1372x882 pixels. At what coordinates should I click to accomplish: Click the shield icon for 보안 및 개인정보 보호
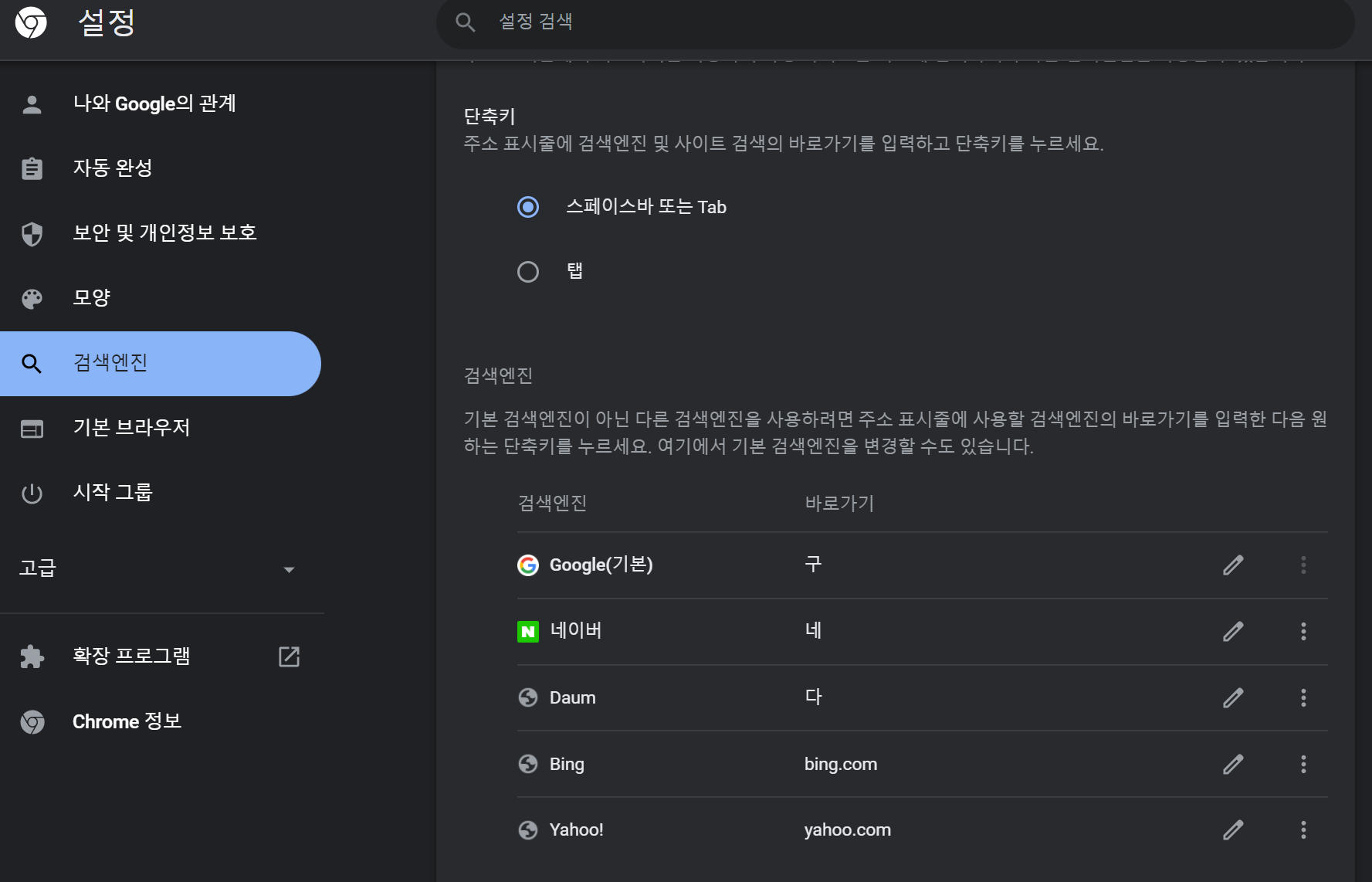coord(32,233)
